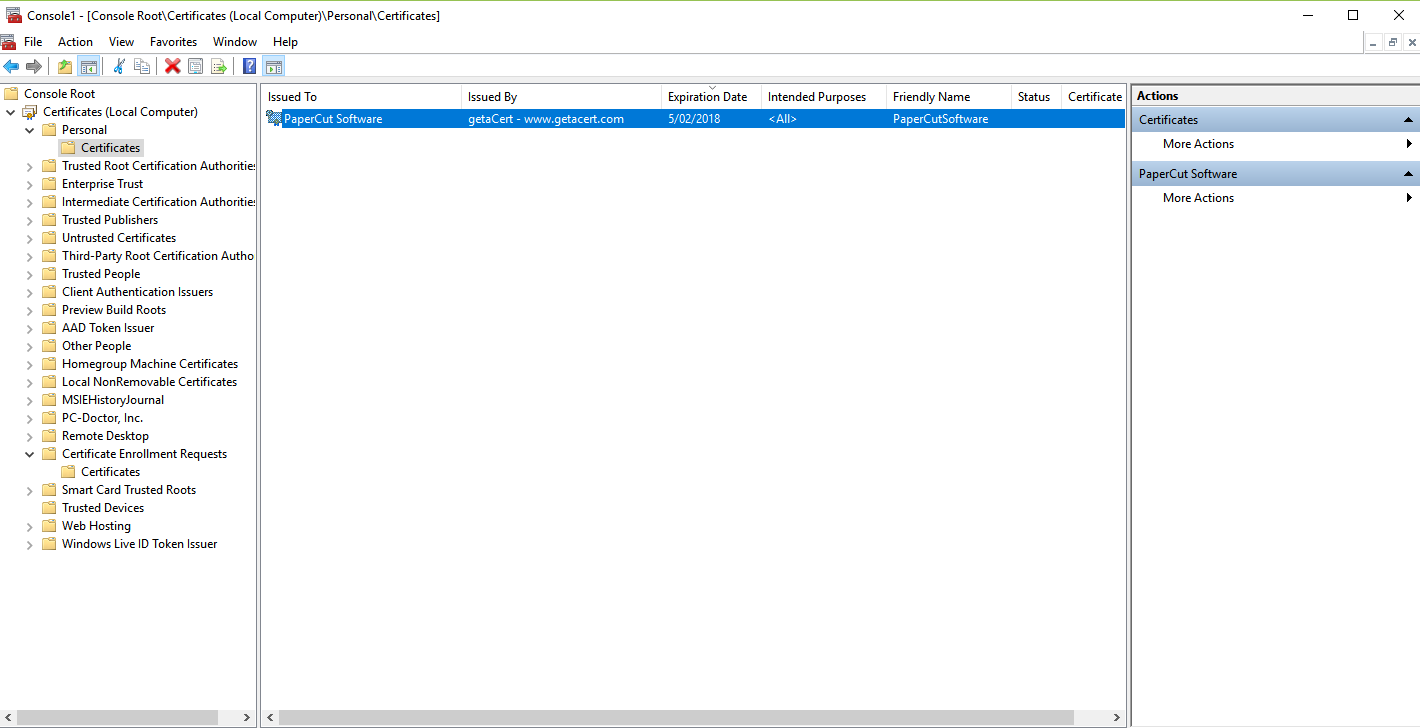Open the Window menu
This screenshot has height=728, width=1420.
point(235,42)
